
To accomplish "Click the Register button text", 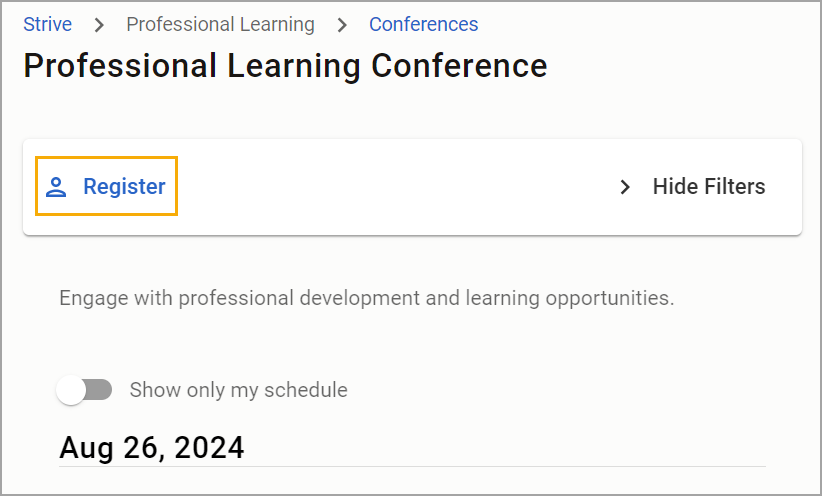I will click(x=124, y=187).
